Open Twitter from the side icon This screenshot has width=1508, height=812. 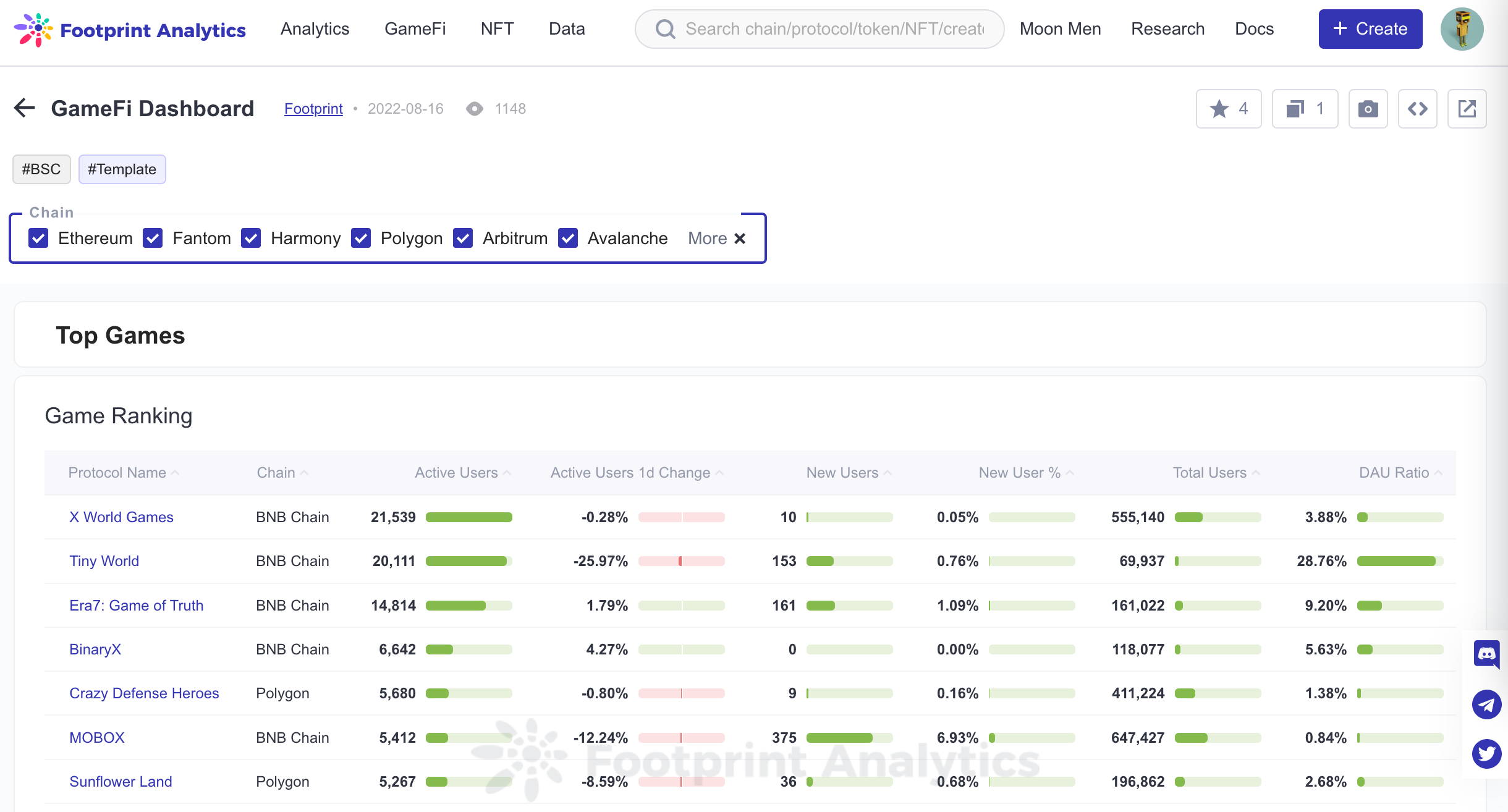point(1486,753)
